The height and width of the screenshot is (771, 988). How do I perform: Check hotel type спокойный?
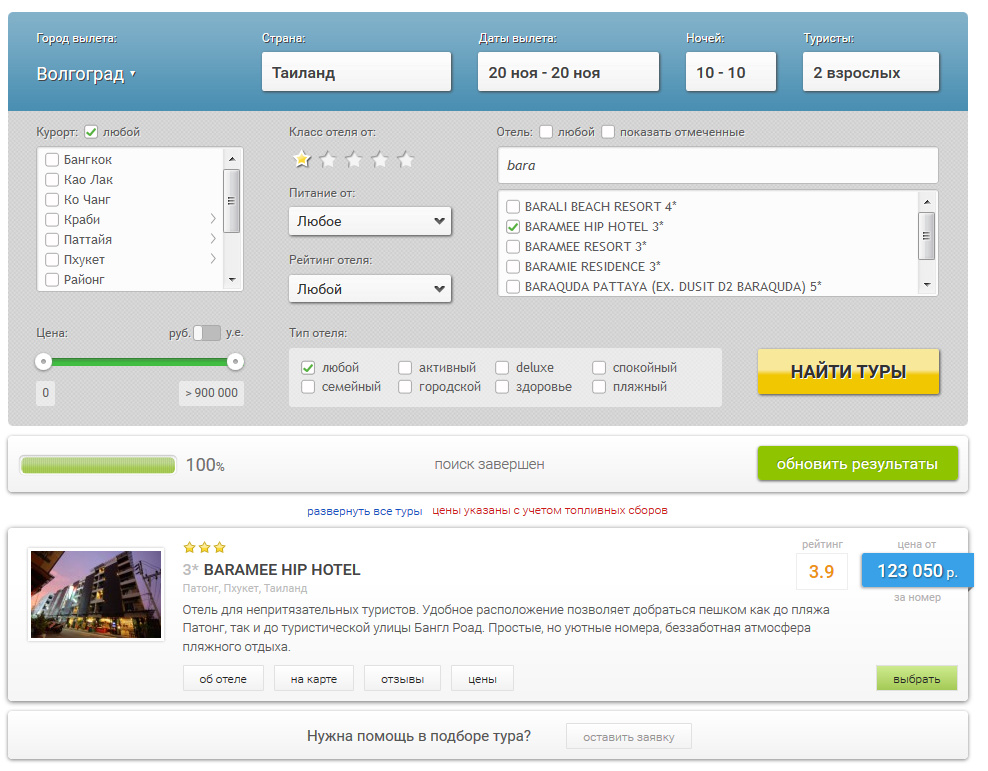(599, 367)
